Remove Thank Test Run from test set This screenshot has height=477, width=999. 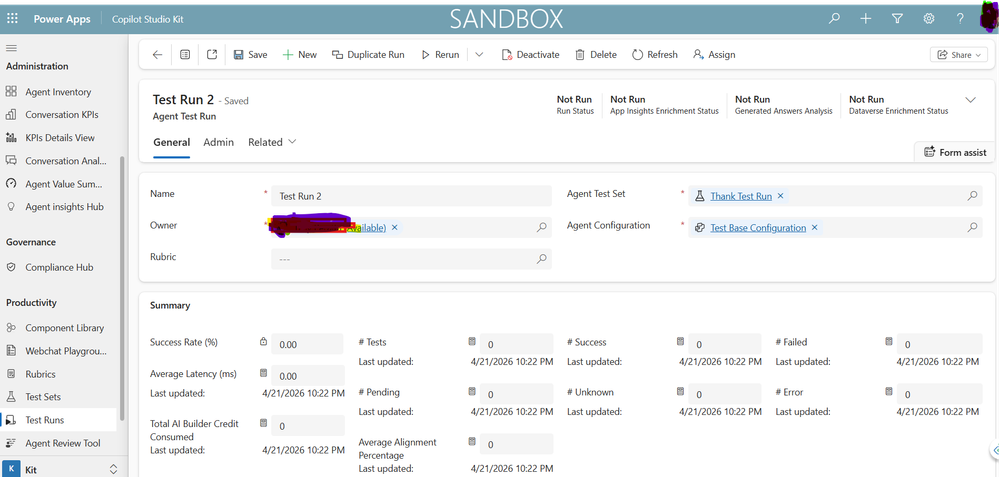780,196
